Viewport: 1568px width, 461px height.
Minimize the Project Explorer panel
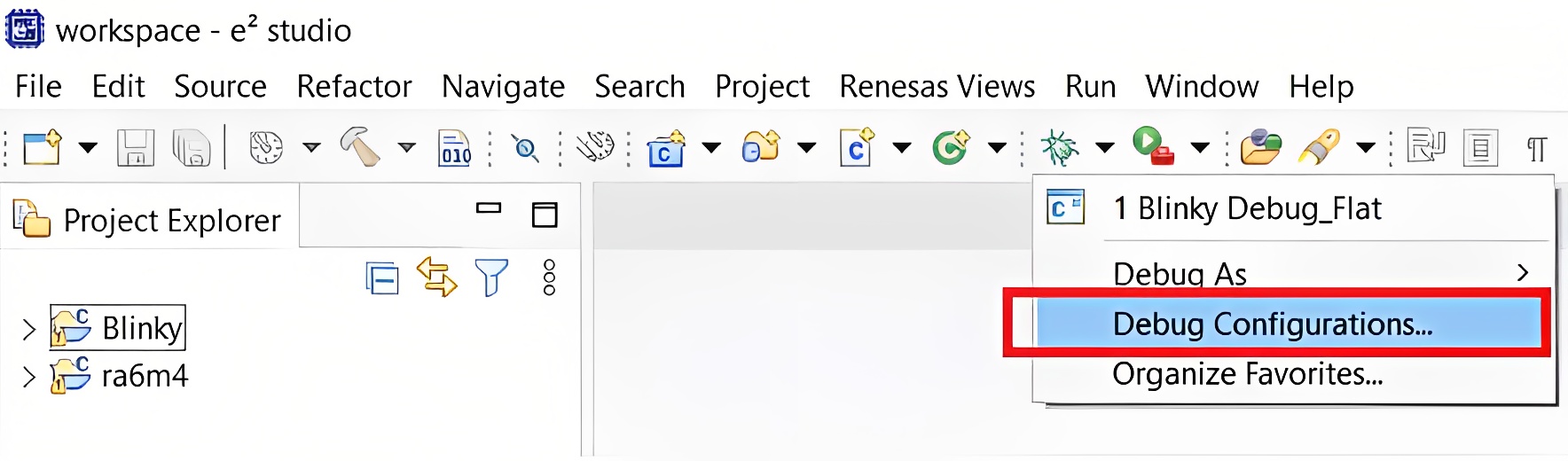pos(489,209)
